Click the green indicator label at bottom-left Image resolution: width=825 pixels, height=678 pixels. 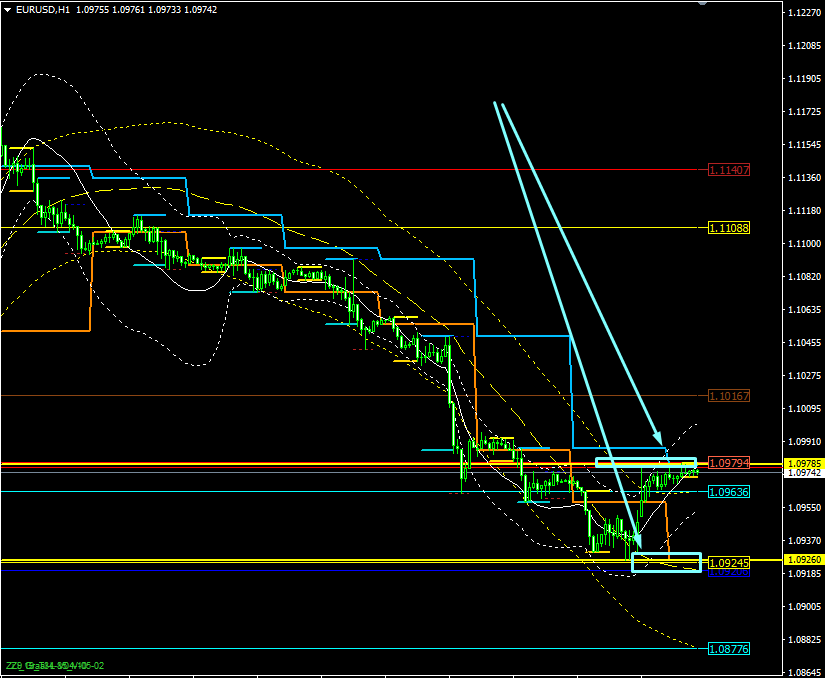click(55, 666)
